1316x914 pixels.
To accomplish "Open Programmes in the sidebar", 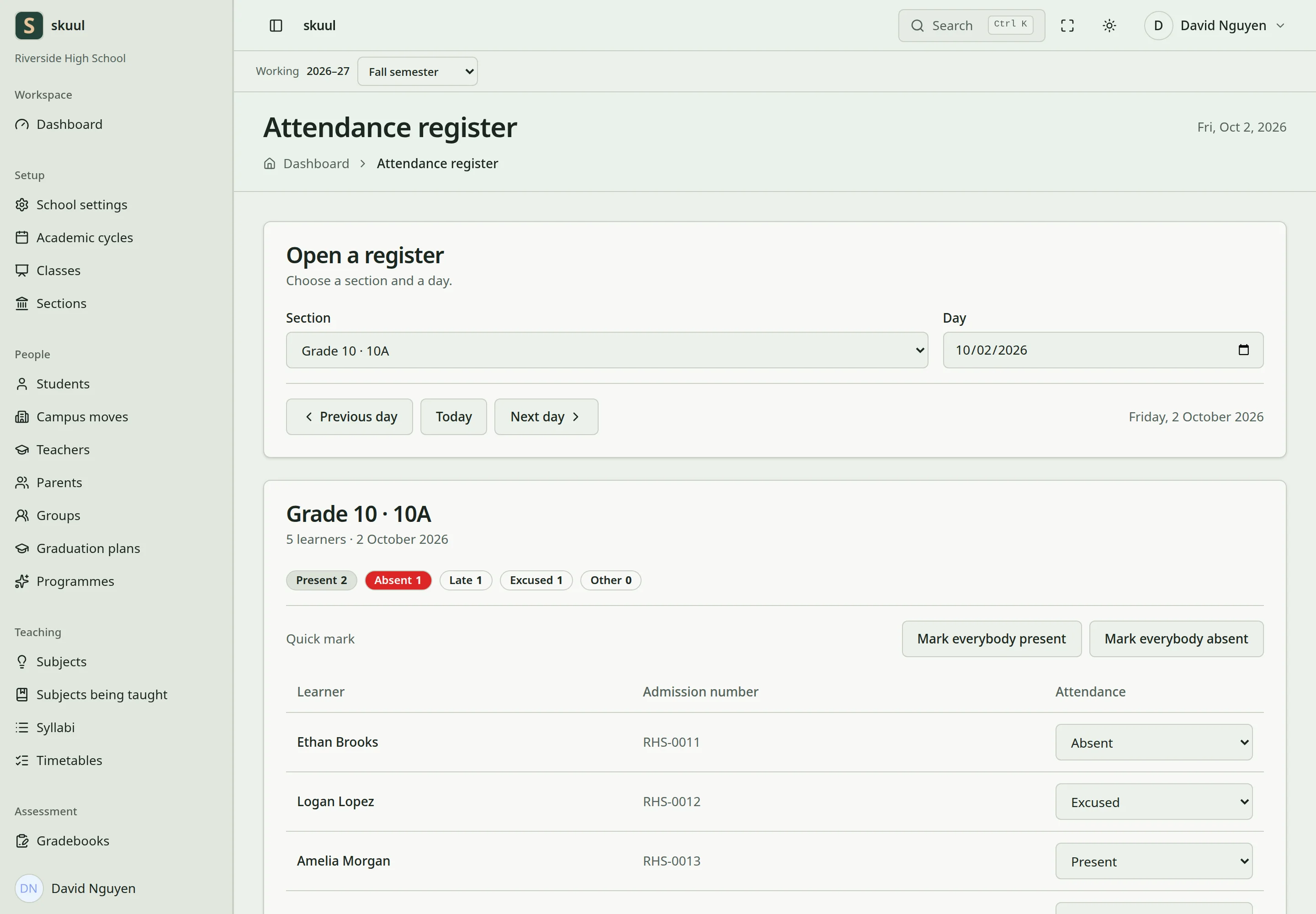I will pyautogui.click(x=116, y=581).
